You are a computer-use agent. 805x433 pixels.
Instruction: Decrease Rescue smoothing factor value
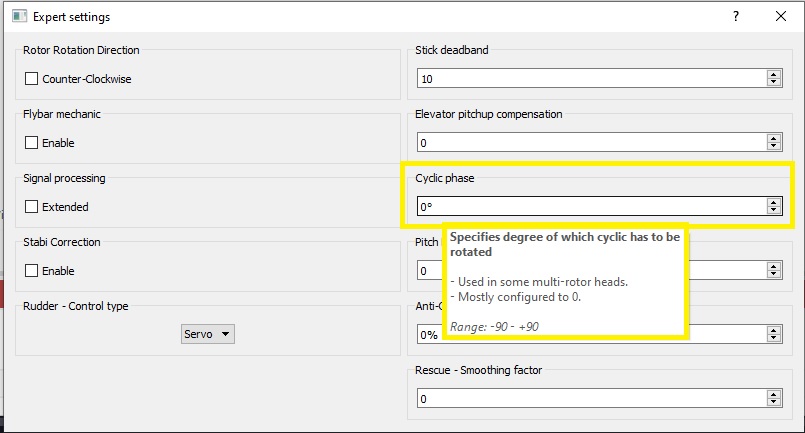pos(773,403)
